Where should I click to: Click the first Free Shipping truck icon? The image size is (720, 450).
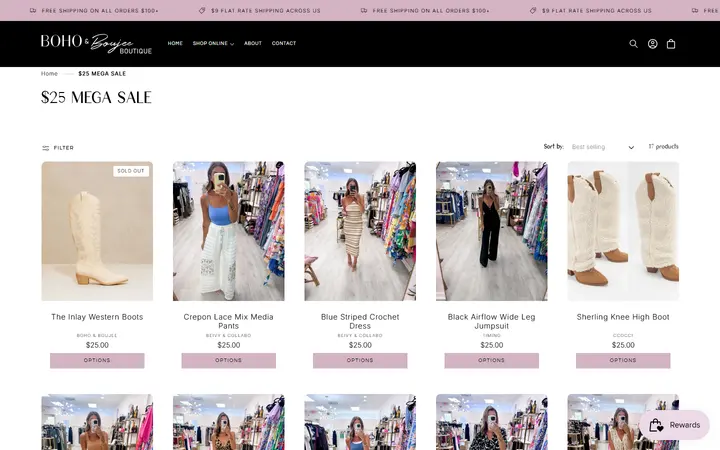(33, 10)
